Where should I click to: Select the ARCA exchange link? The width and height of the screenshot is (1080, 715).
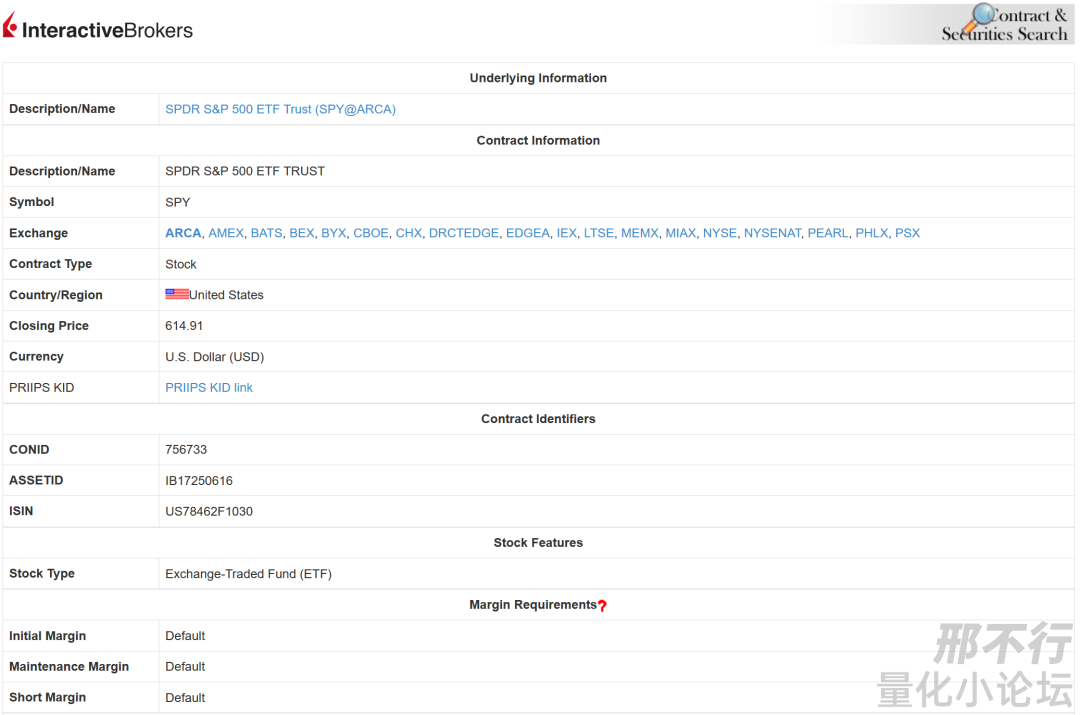point(183,233)
